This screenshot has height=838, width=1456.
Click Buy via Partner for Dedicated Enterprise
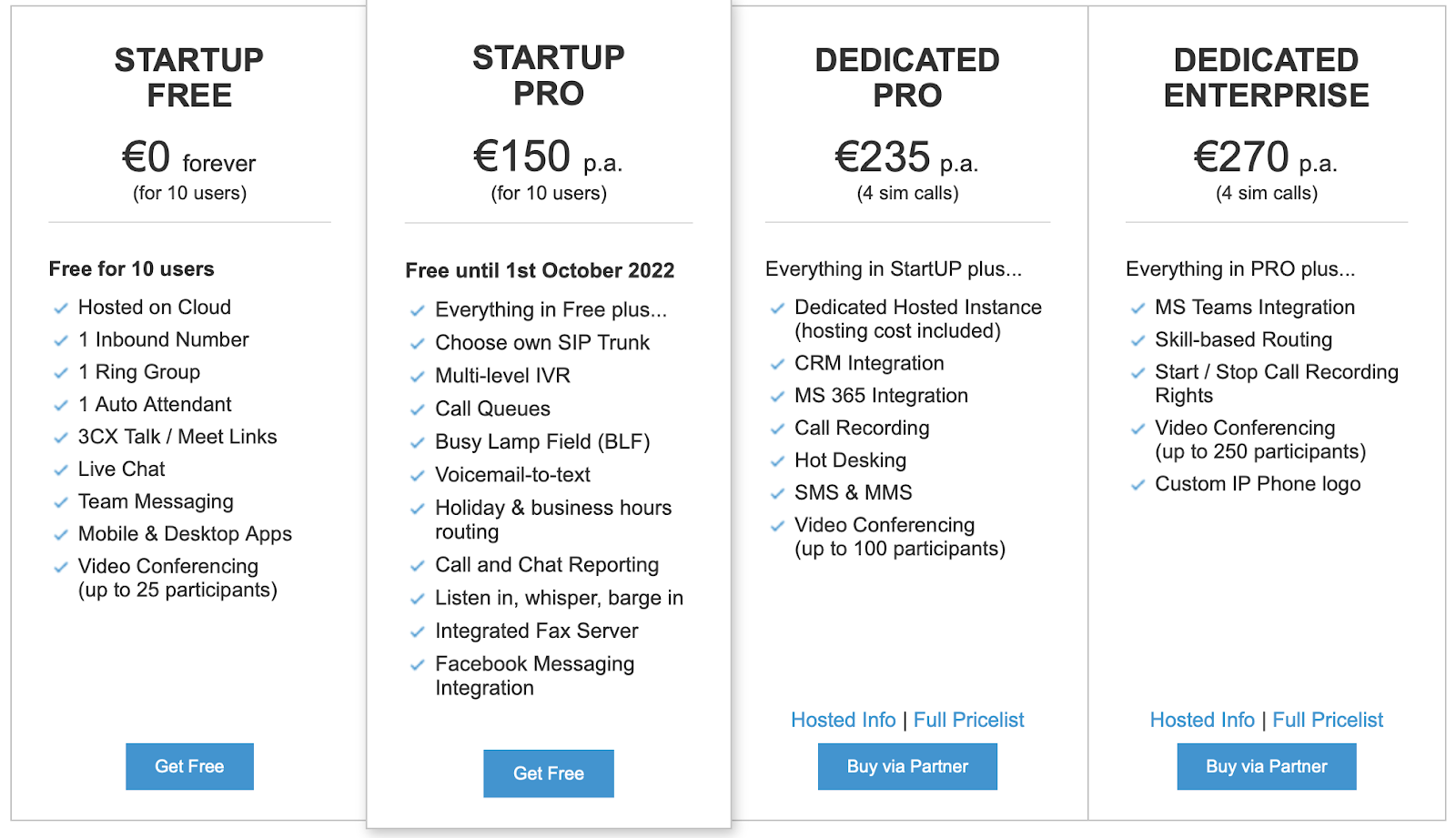(1267, 766)
